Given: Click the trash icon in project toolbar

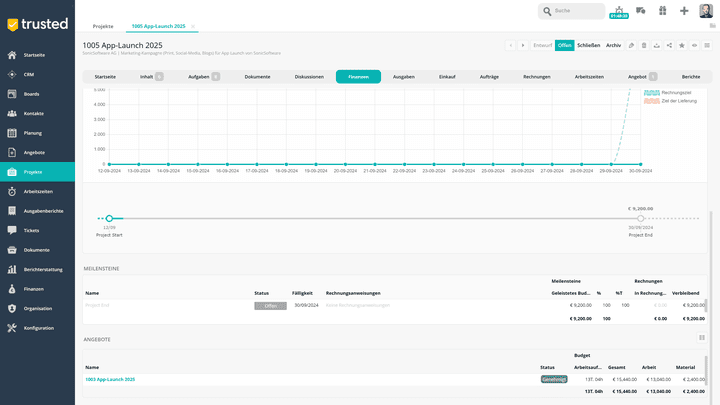Looking at the screenshot, I should 644,45.
